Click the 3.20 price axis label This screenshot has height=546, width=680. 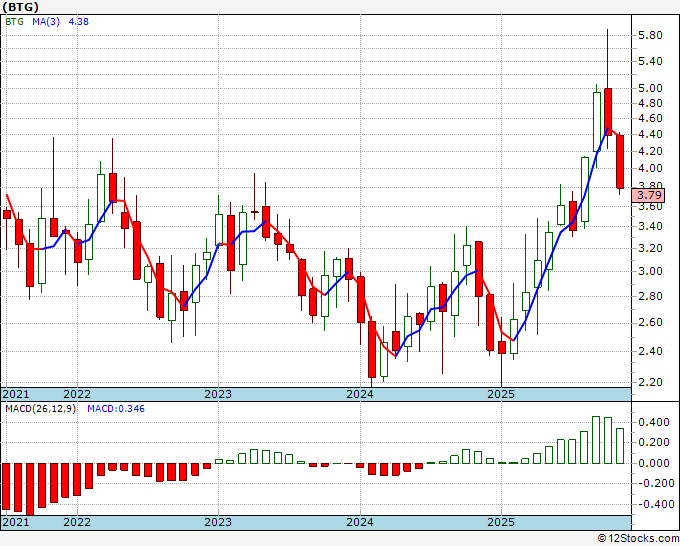650,248
